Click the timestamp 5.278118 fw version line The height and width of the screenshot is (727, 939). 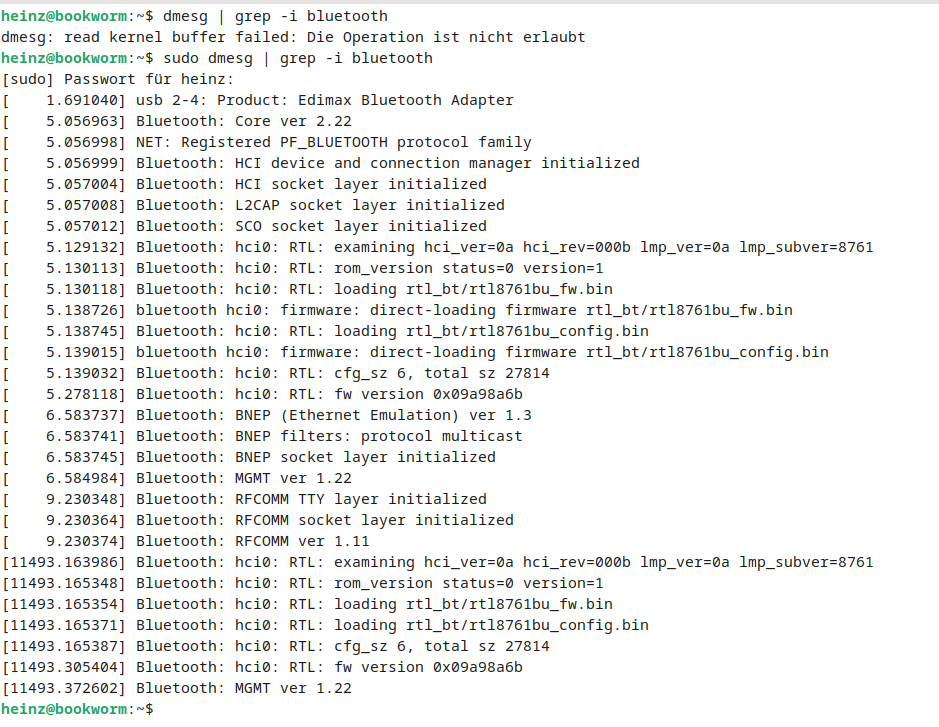point(262,395)
